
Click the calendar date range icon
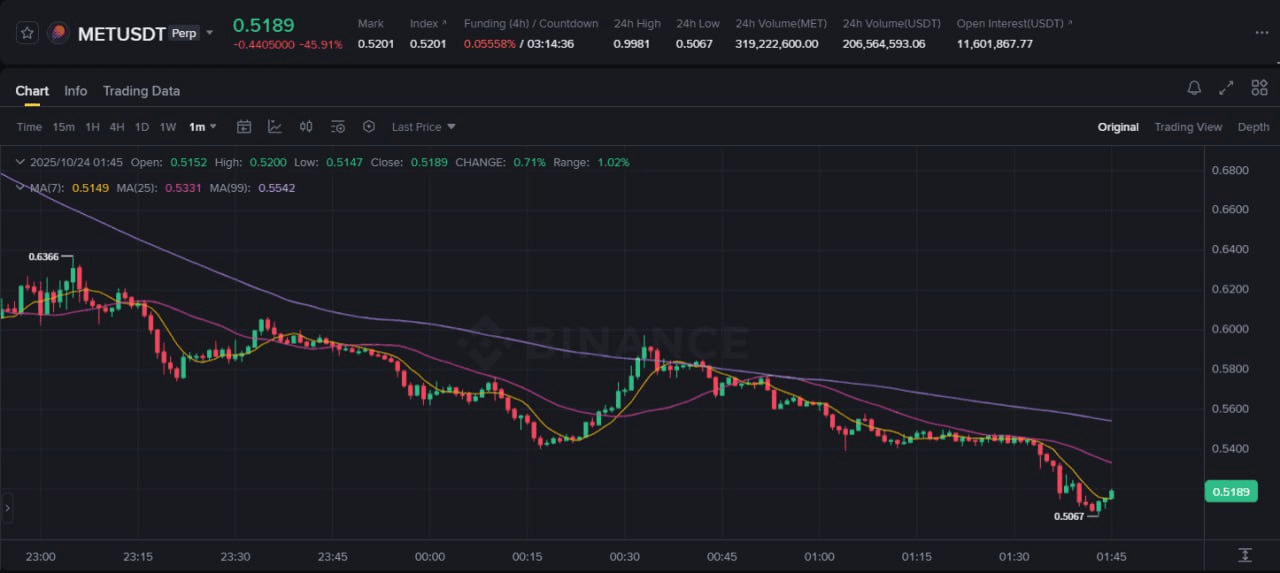coord(244,127)
